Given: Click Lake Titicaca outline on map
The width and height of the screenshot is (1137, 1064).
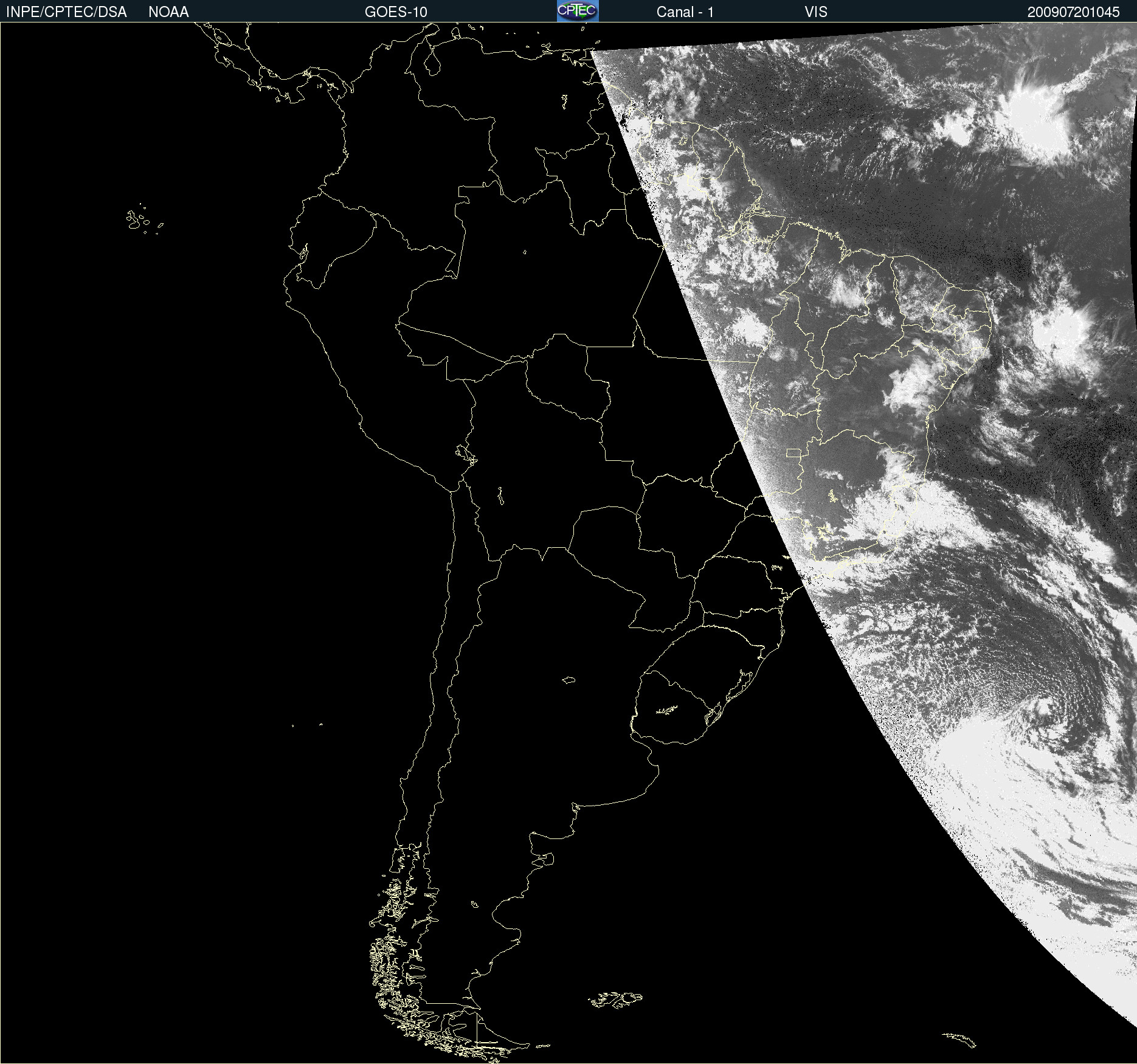Looking at the screenshot, I should tap(466, 455).
